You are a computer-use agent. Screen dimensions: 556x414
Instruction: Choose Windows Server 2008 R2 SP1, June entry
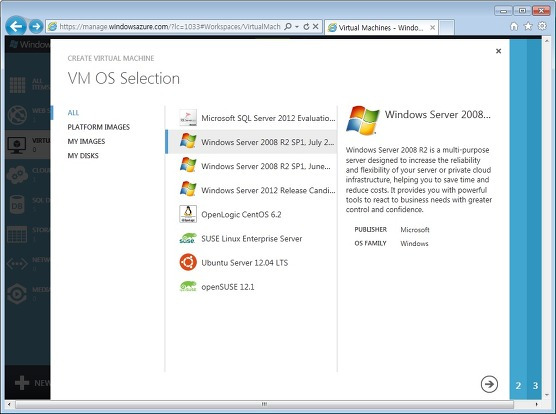tap(251, 166)
